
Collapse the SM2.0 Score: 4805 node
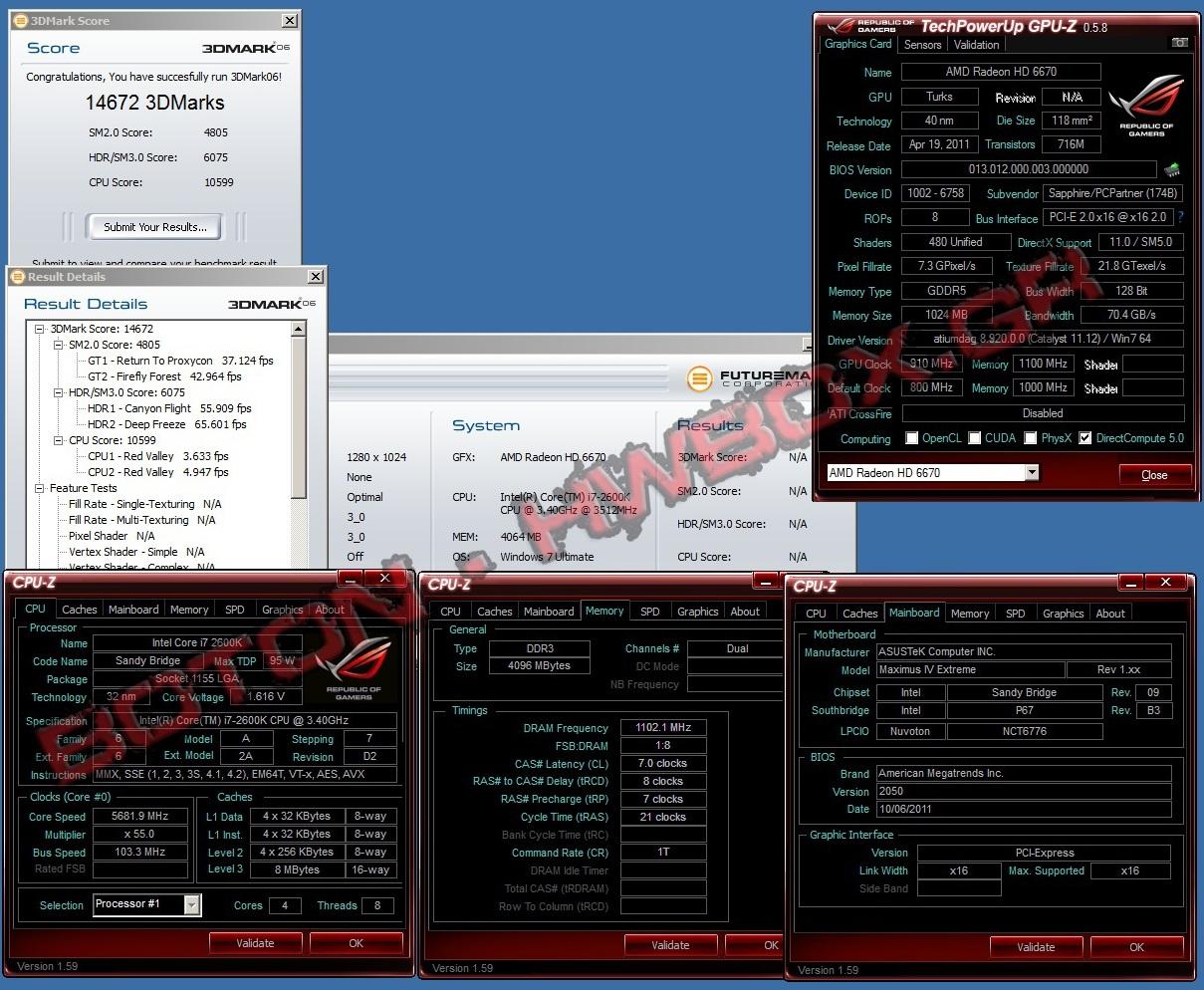click(x=59, y=345)
